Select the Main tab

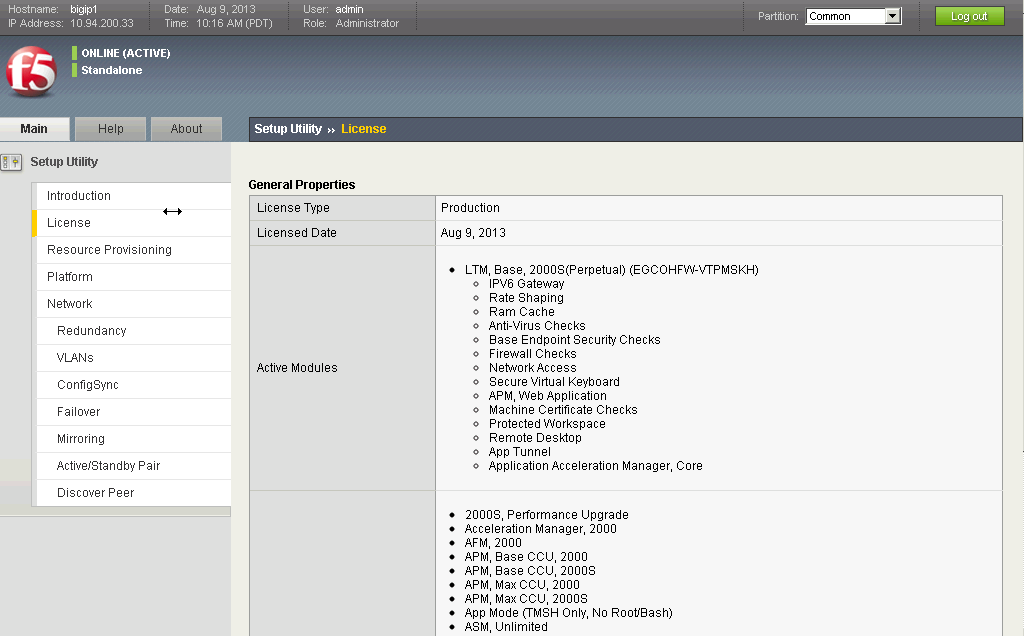(x=35, y=128)
